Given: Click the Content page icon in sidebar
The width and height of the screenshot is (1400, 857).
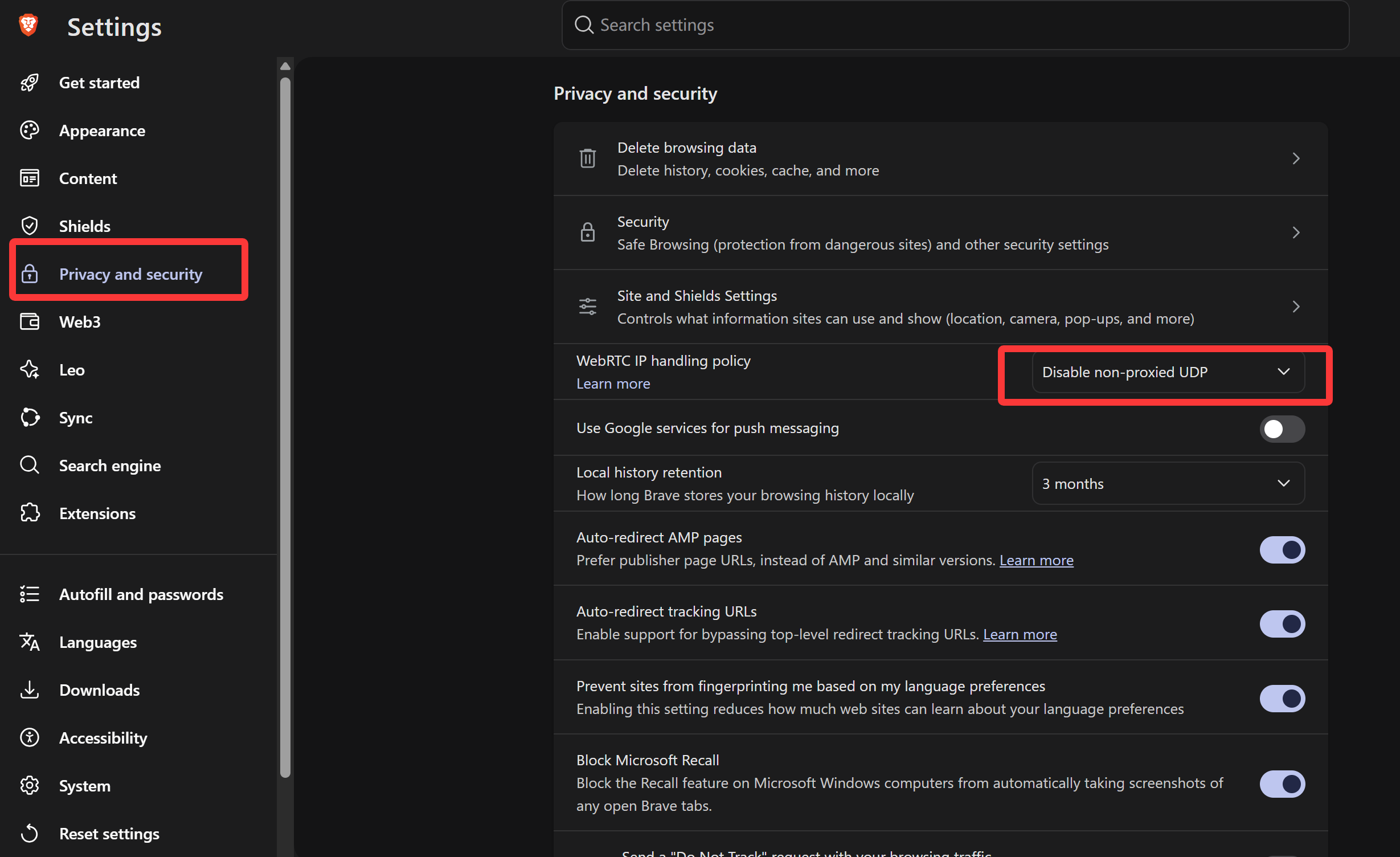Looking at the screenshot, I should [x=30, y=178].
